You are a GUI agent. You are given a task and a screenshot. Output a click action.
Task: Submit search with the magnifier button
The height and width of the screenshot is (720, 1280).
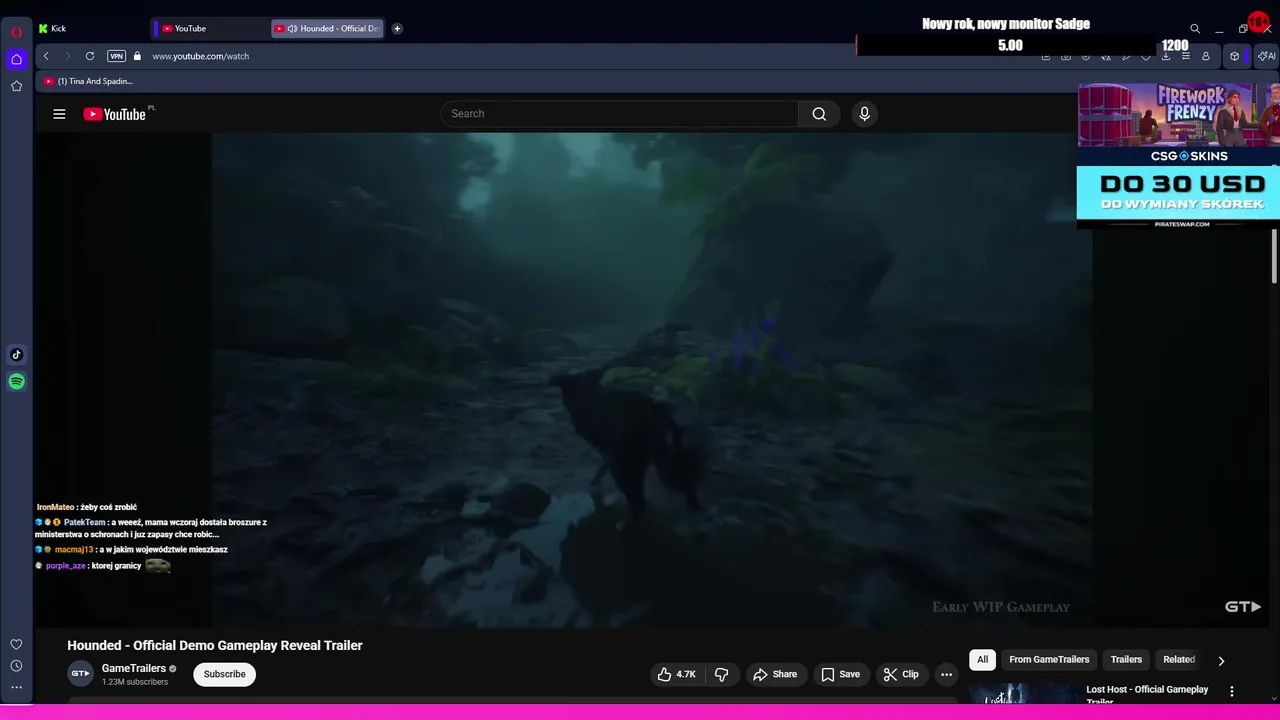pos(819,114)
